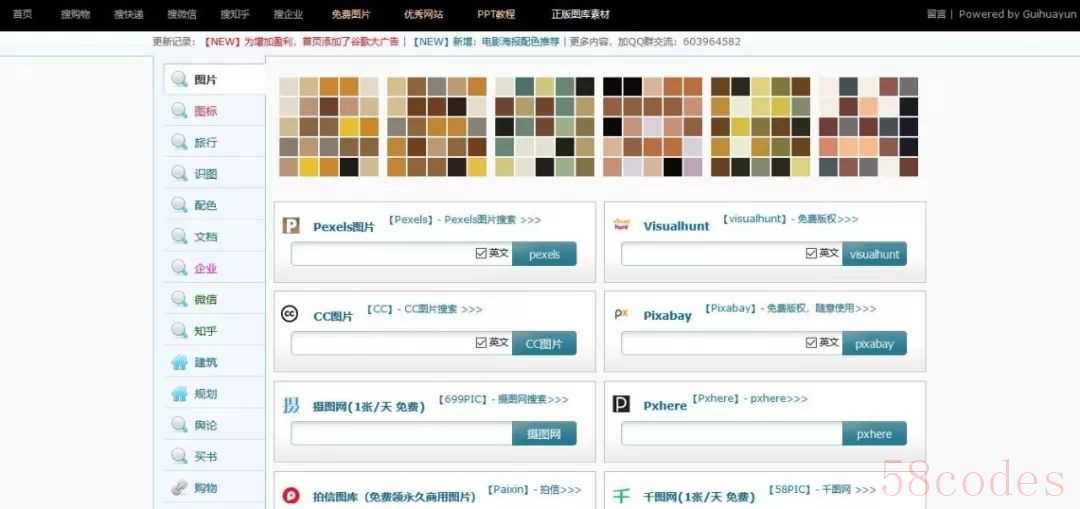
Task: Click the 摄图网 search button
Action: click(544, 433)
